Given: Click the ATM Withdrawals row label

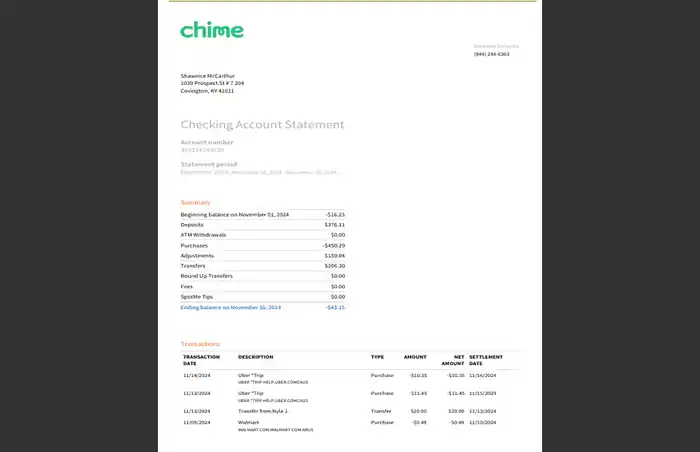Looking at the screenshot, I should [203, 235].
